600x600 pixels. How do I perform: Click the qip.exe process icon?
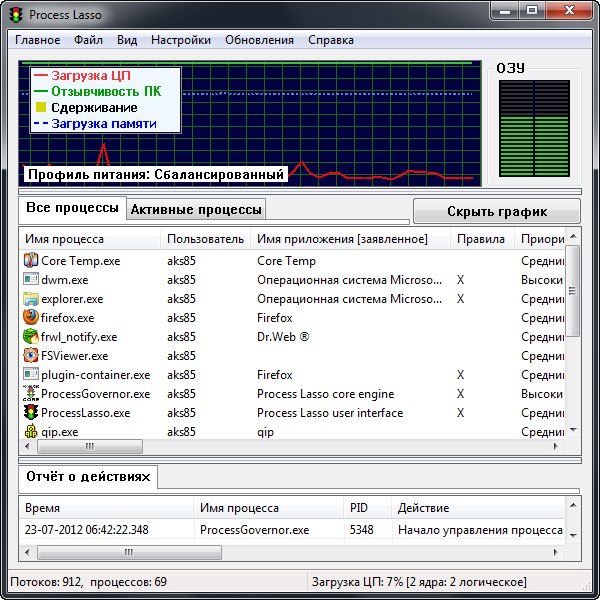tap(30, 432)
